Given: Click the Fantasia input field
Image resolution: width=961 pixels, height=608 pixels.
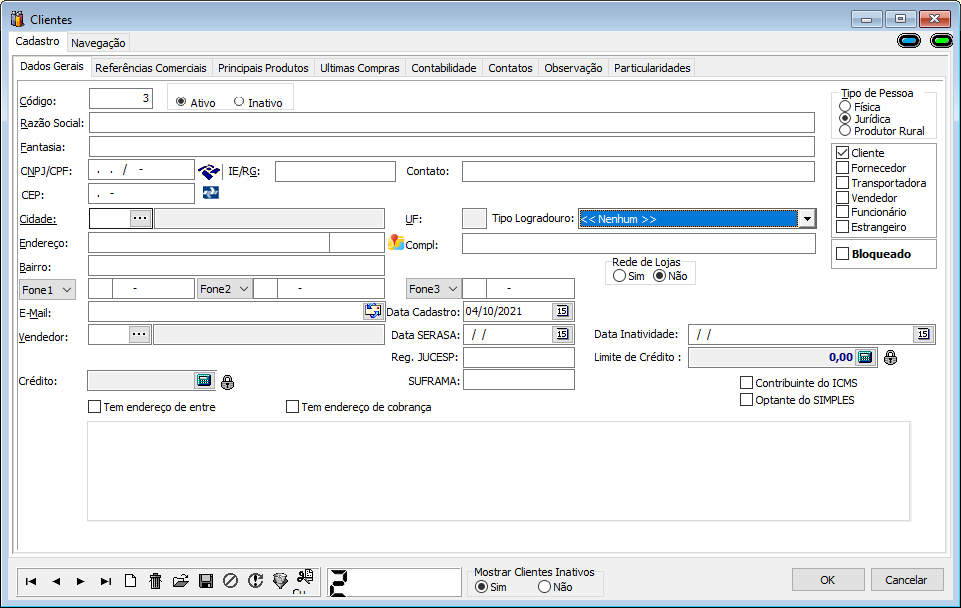Looking at the screenshot, I should tap(452, 146).
